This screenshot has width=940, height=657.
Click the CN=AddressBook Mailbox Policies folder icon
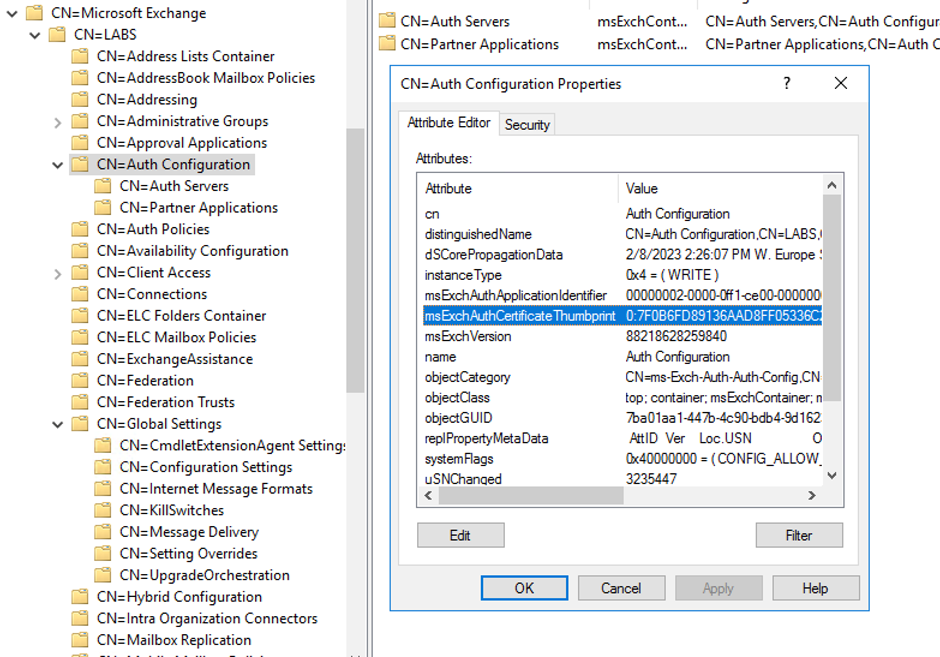tap(80, 77)
